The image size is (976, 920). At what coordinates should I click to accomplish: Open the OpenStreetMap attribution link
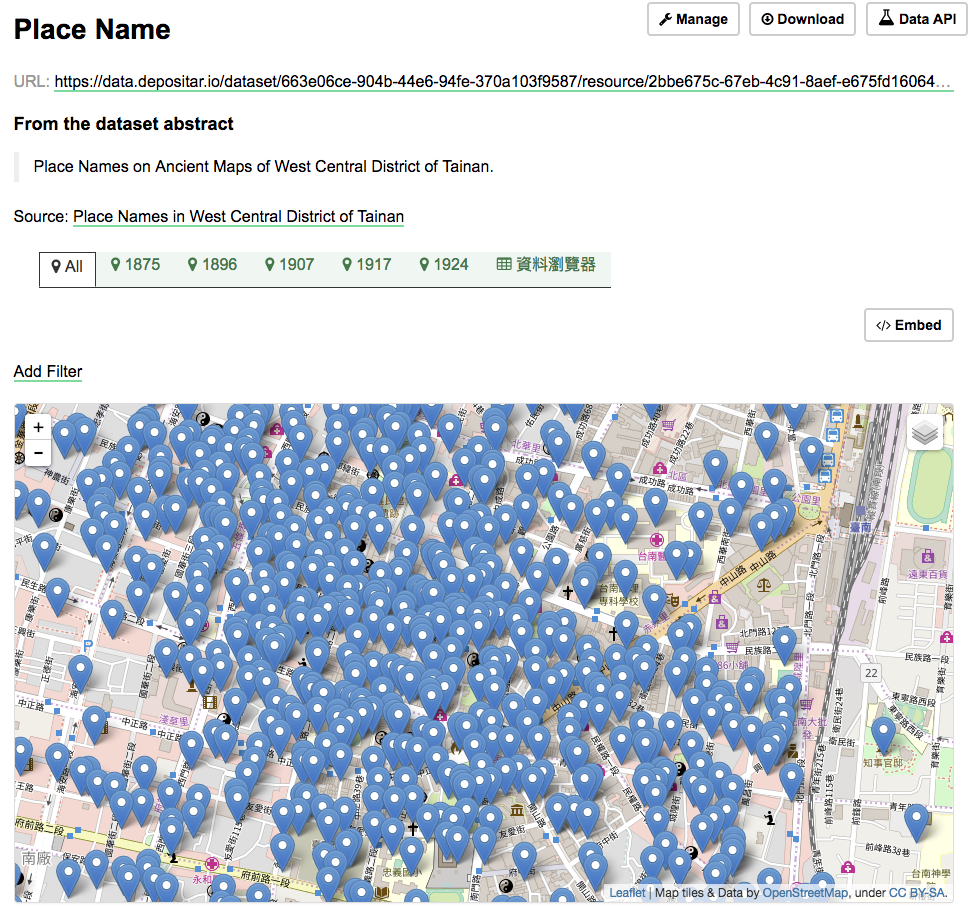point(805,893)
